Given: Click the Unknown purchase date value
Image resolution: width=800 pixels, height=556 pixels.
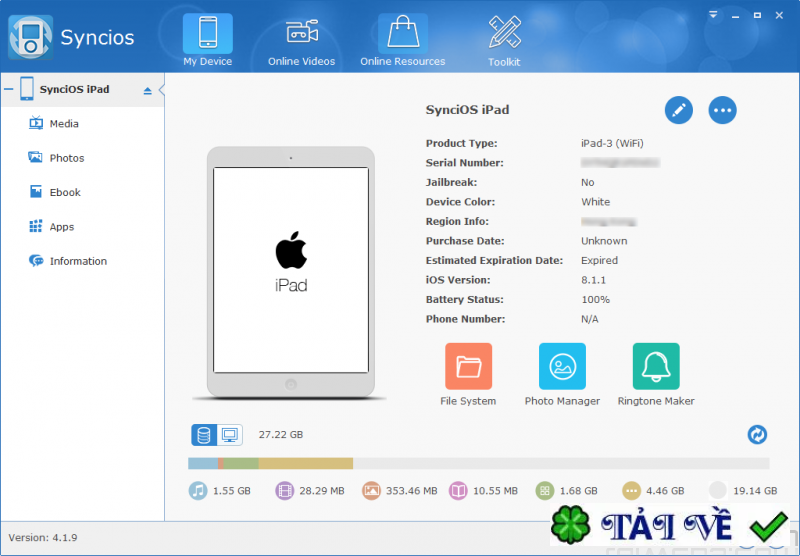Looking at the screenshot, I should [x=604, y=241].
